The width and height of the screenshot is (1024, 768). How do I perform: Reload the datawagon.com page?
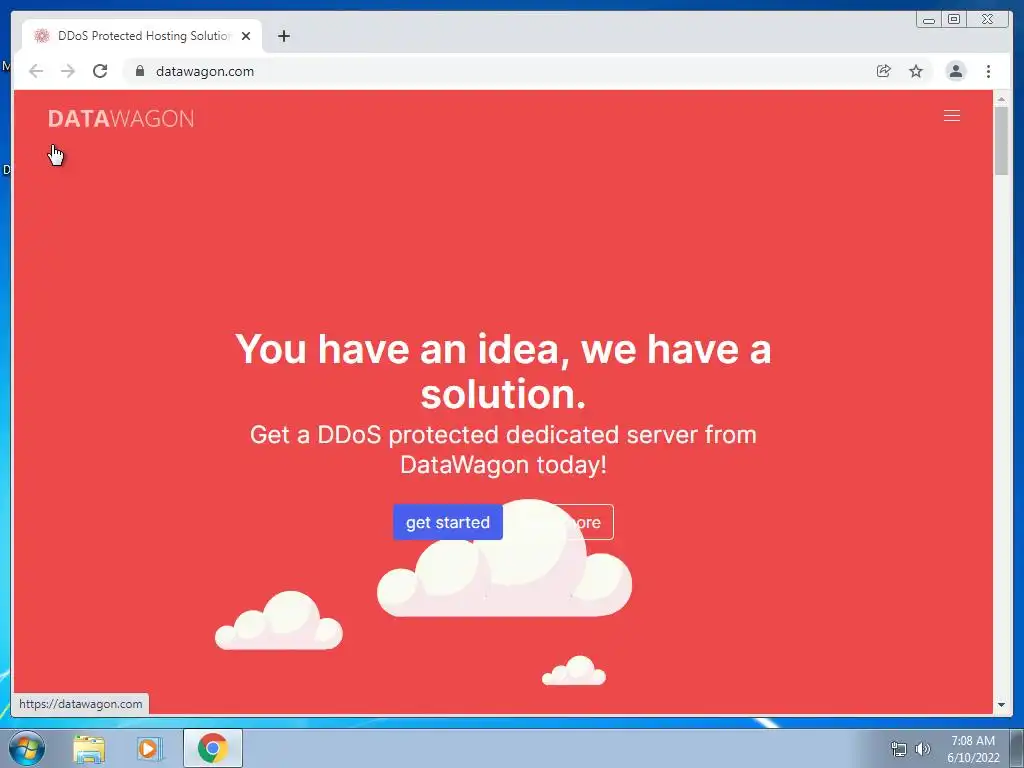tap(100, 71)
